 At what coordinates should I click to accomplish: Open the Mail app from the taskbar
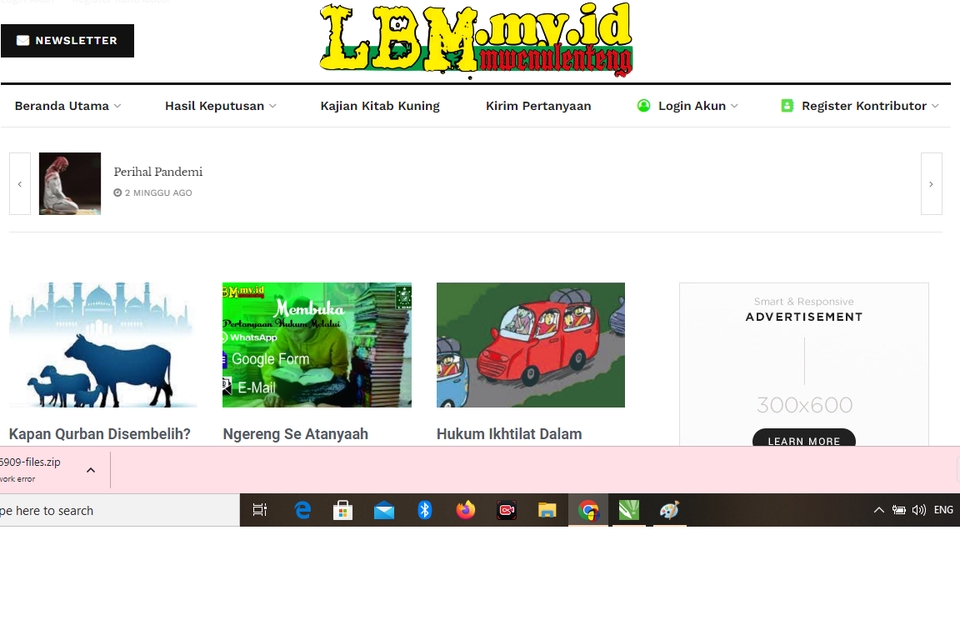[384, 510]
